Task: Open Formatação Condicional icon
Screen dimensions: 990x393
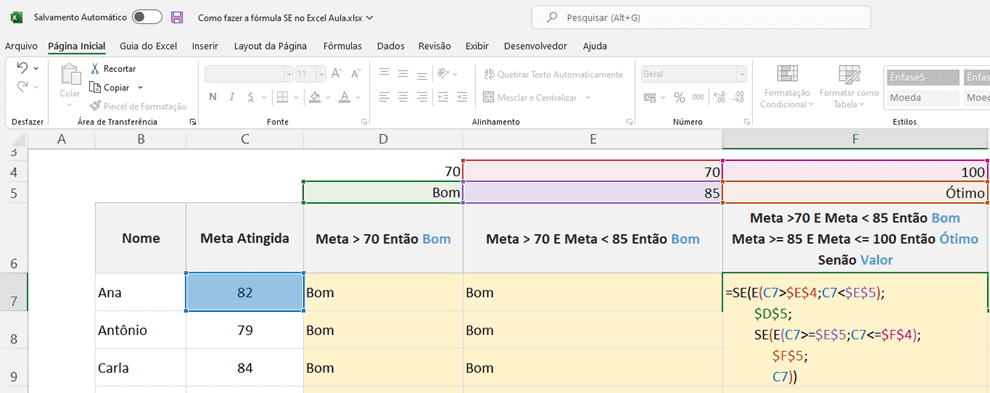Action: pos(787,75)
